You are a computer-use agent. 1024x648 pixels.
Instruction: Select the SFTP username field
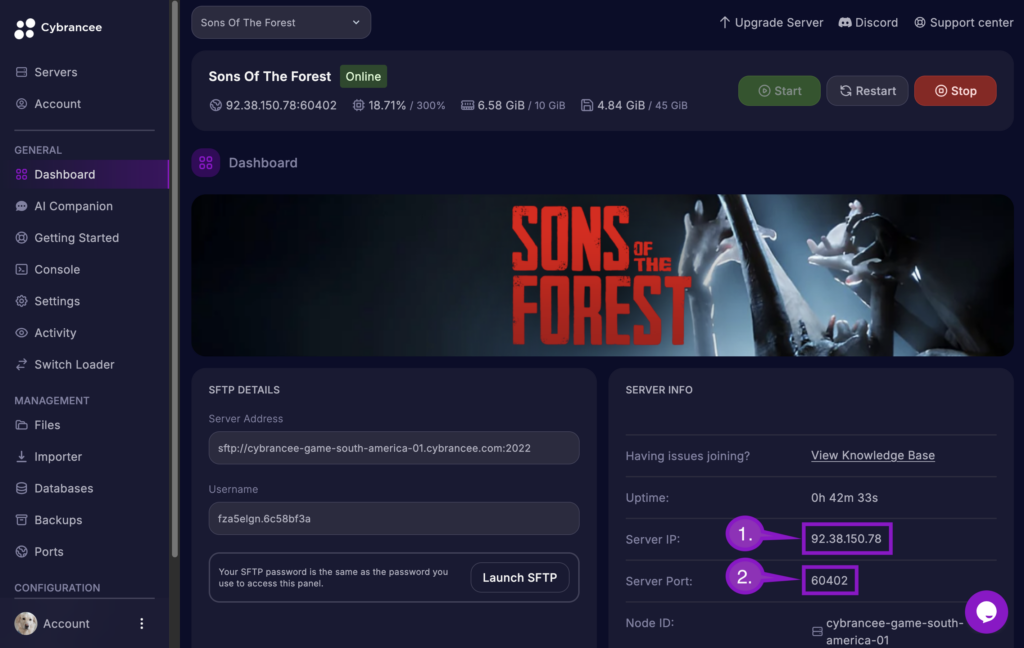393,518
